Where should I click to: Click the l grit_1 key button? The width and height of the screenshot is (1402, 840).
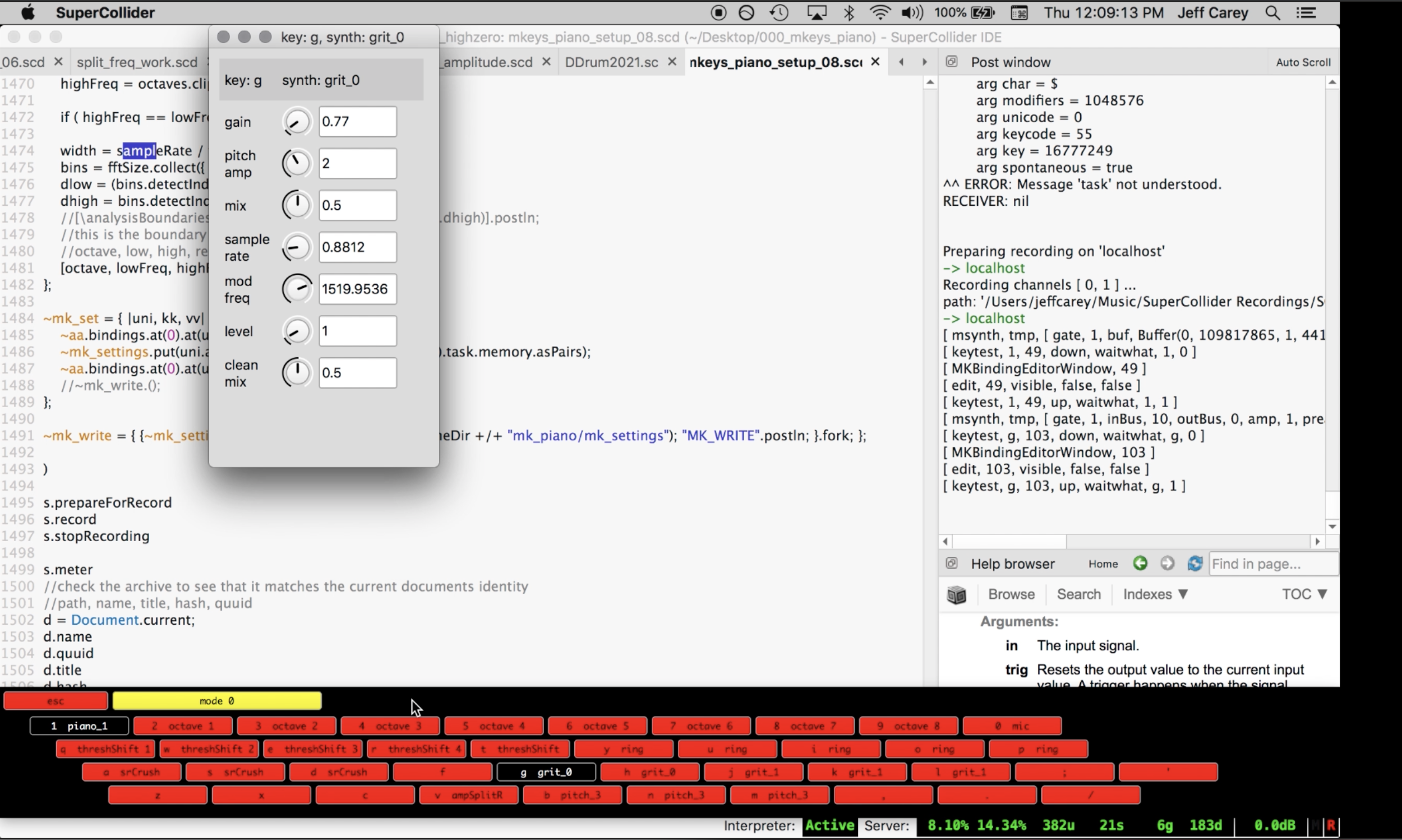pyautogui.click(x=961, y=772)
